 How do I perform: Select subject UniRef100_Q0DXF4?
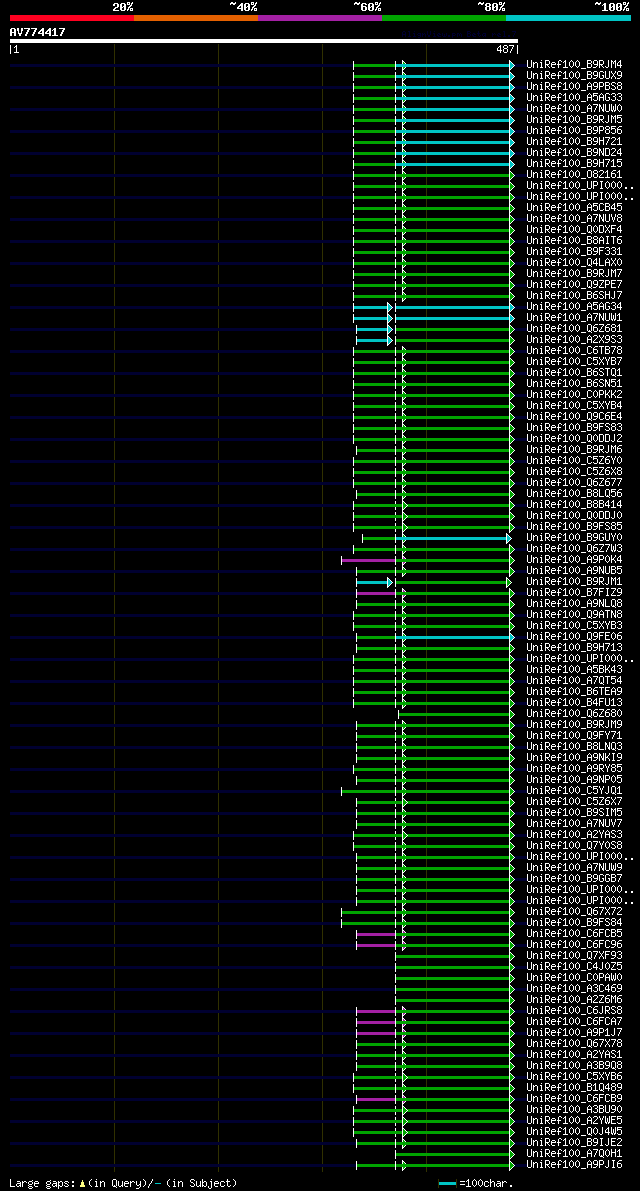(574, 230)
